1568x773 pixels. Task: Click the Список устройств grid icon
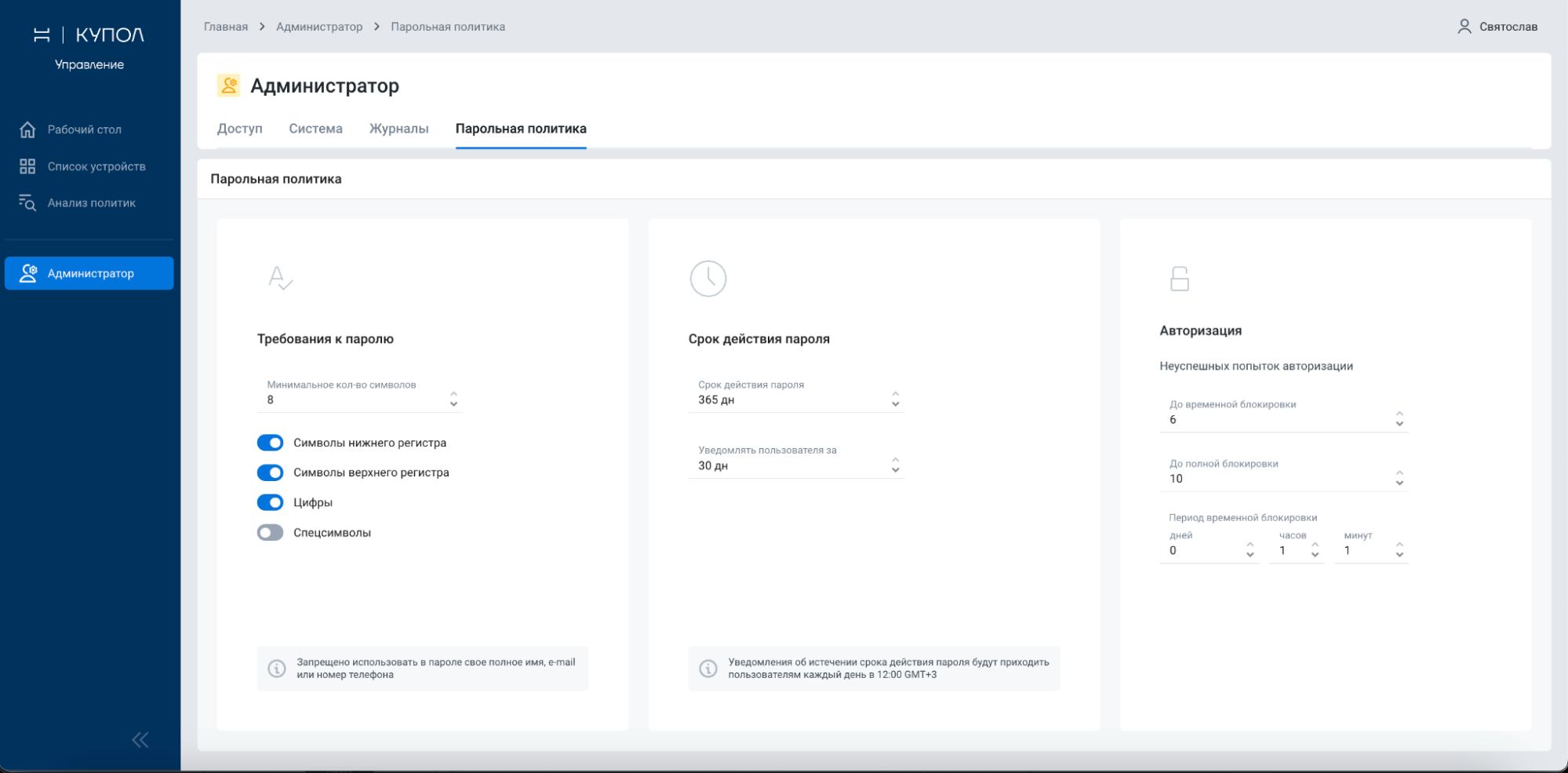point(27,166)
